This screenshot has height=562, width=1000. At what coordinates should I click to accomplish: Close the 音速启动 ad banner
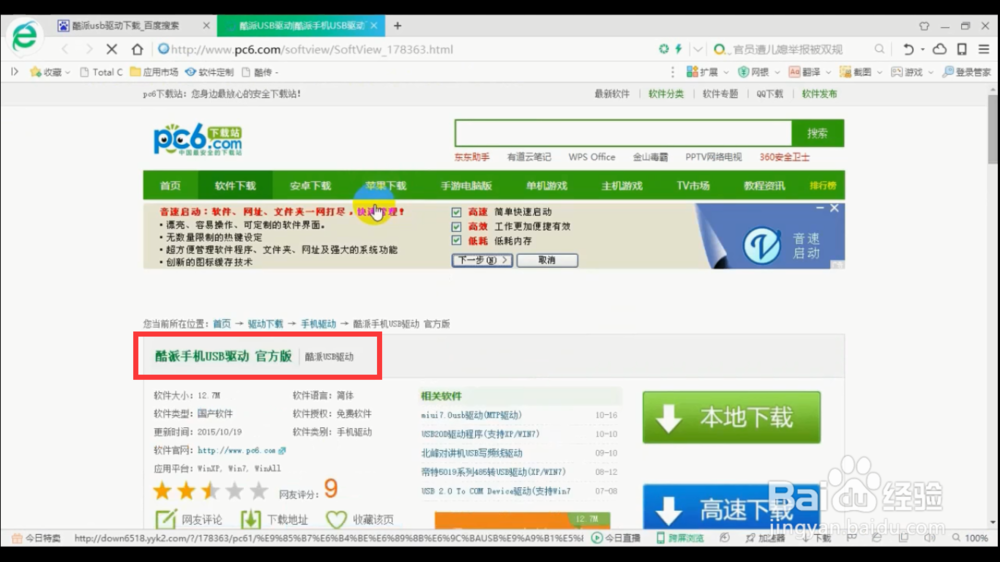(834, 209)
